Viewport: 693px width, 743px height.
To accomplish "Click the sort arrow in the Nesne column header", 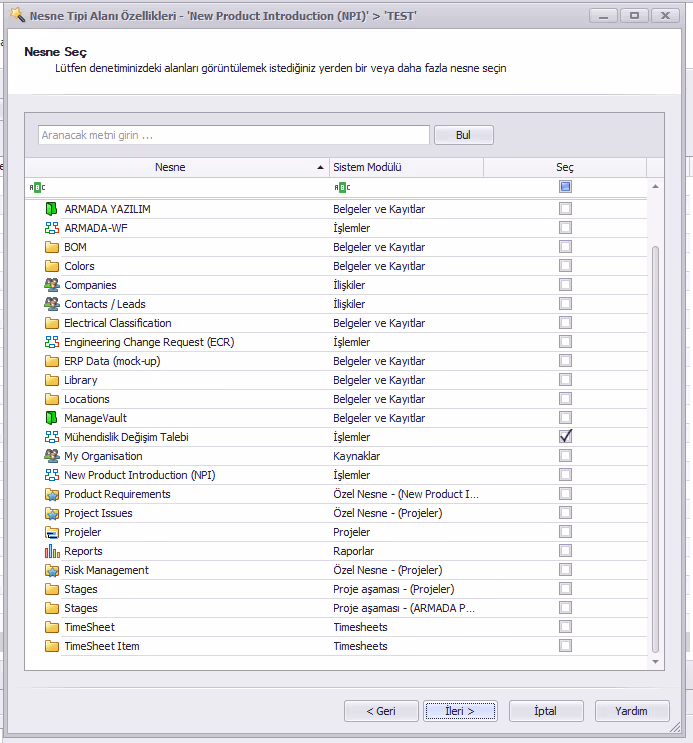I will [320, 167].
